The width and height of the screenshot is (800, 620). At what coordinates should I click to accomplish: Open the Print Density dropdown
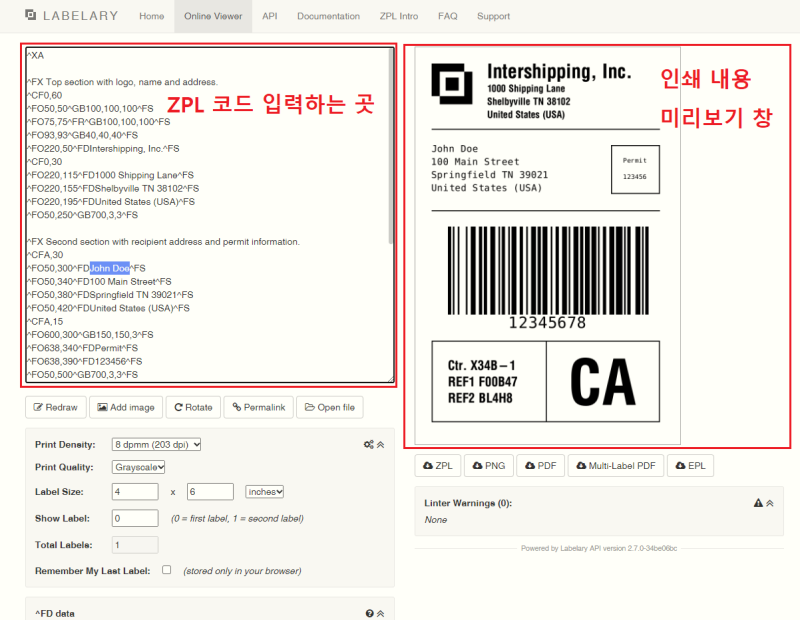coord(156,444)
